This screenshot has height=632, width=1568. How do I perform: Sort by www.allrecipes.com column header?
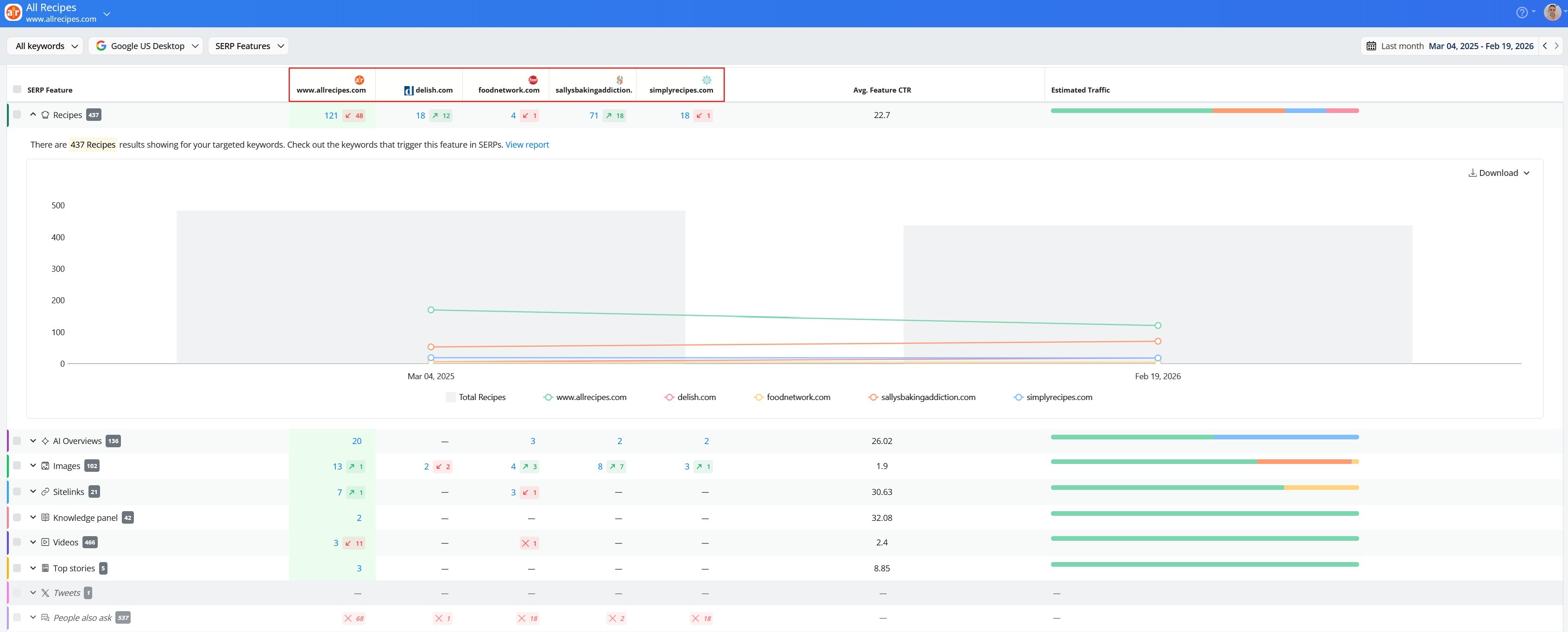(331, 90)
